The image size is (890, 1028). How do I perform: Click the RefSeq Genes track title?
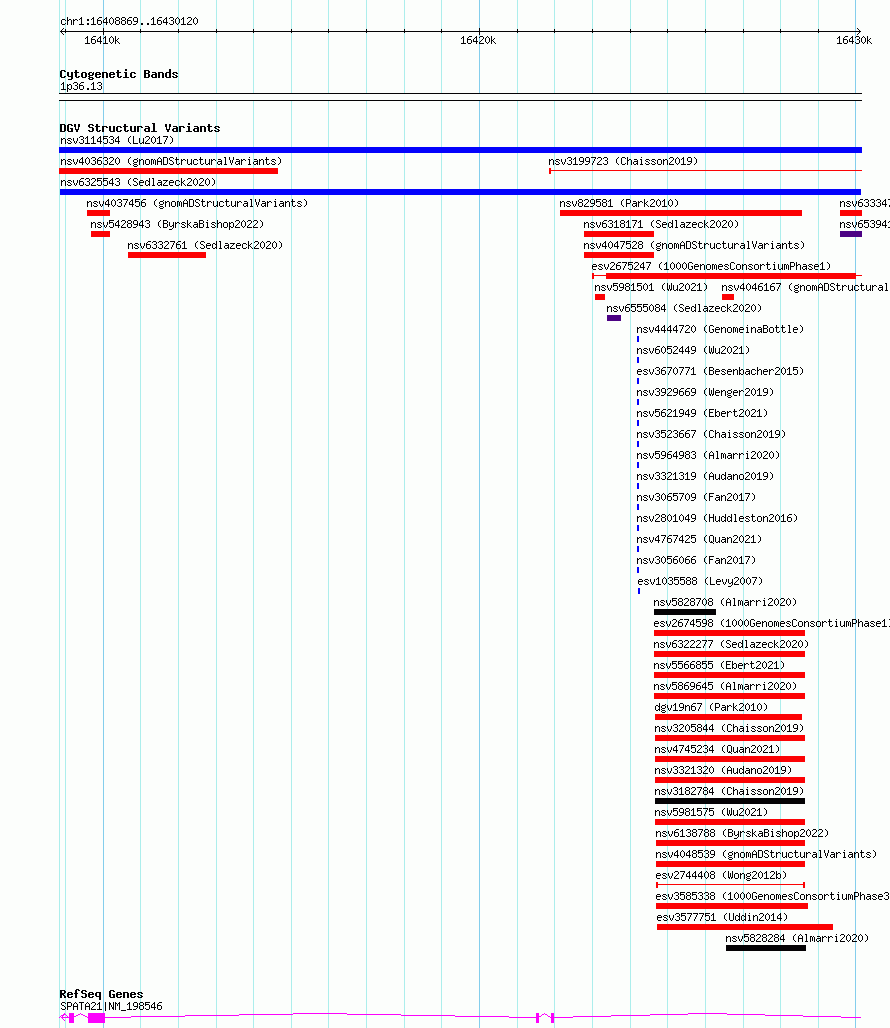tap(101, 994)
